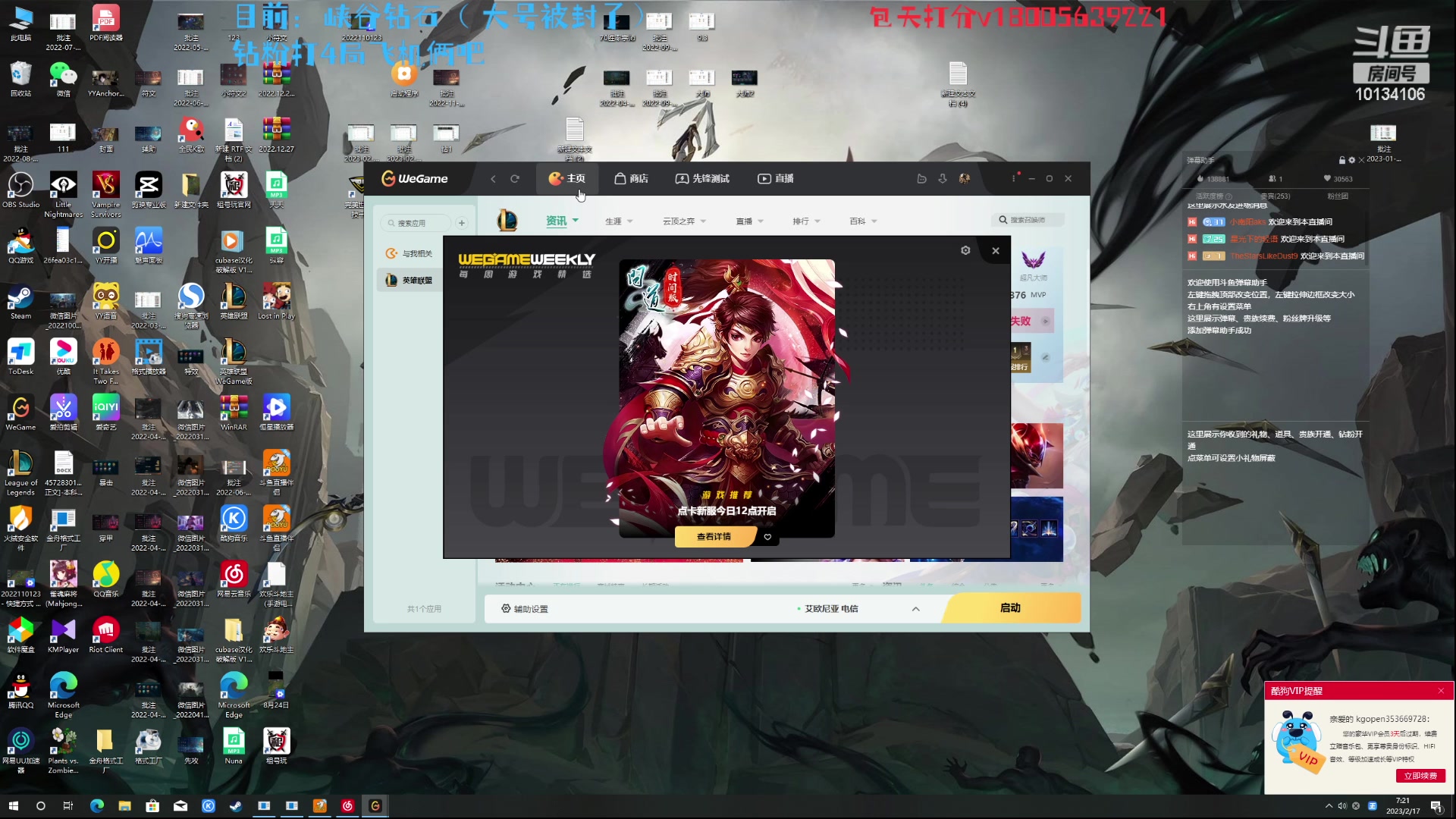Open Microsoft Edge from the taskbar
The height and width of the screenshot is (819, 1456).
(96, 806)
